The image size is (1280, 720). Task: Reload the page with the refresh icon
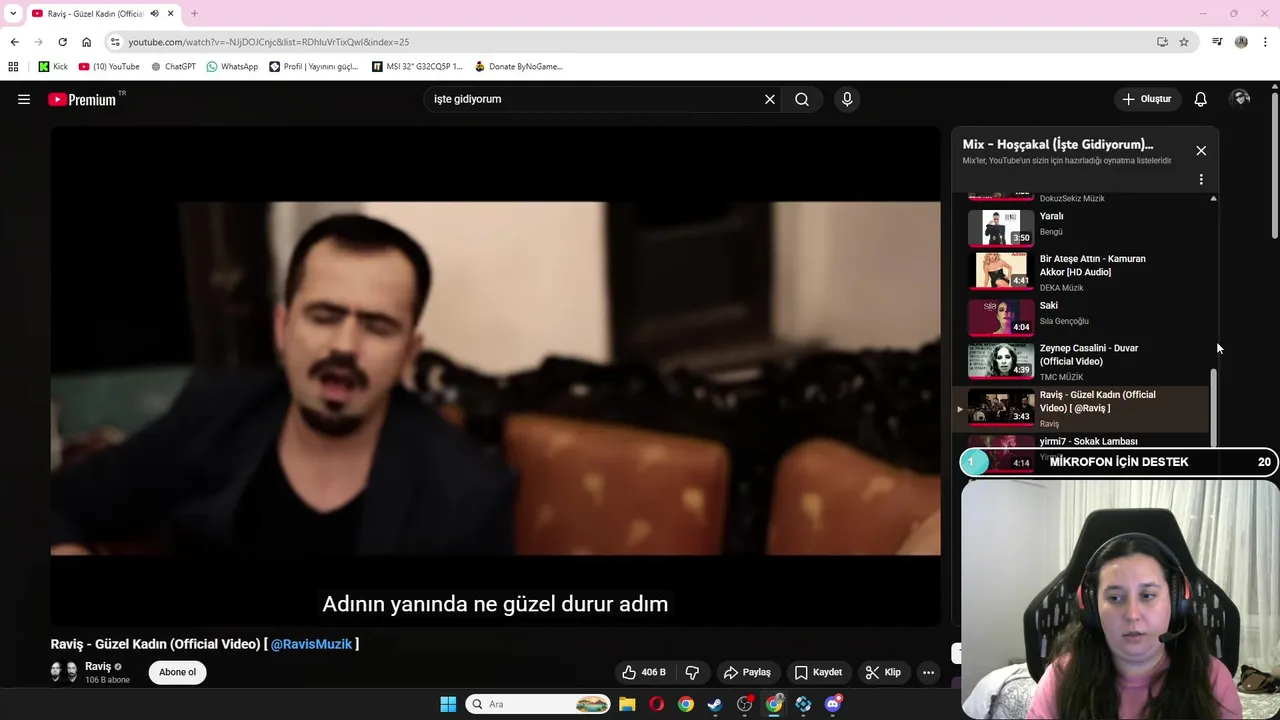(x=62, y=42)
